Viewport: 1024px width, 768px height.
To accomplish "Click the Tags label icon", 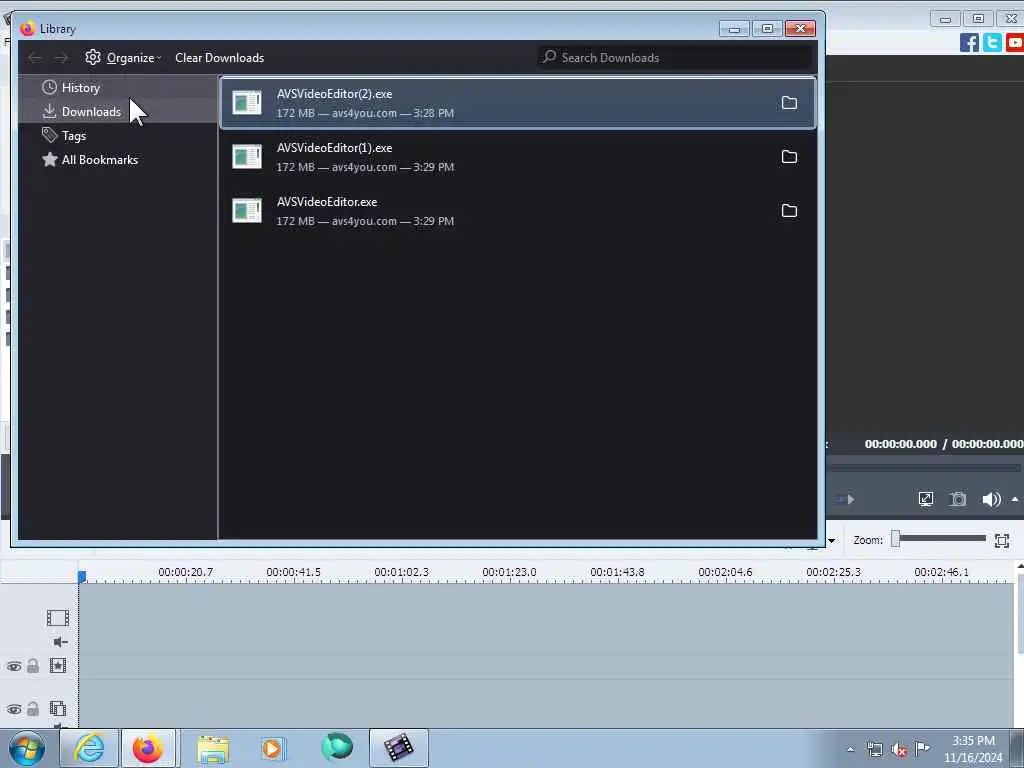I will coord(50,135).
